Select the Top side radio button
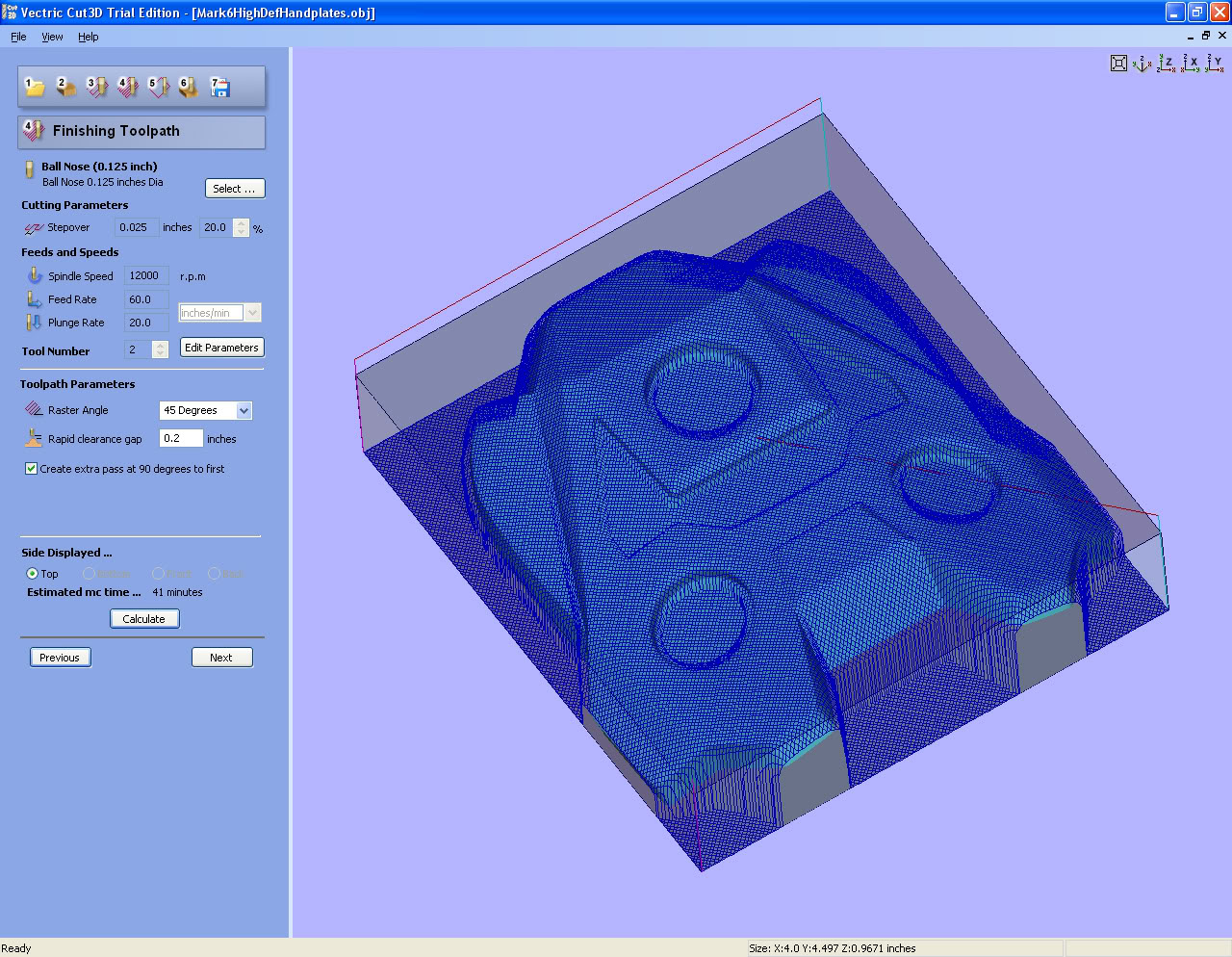Viewport: 1232px width, 957px height. point(32,574)
